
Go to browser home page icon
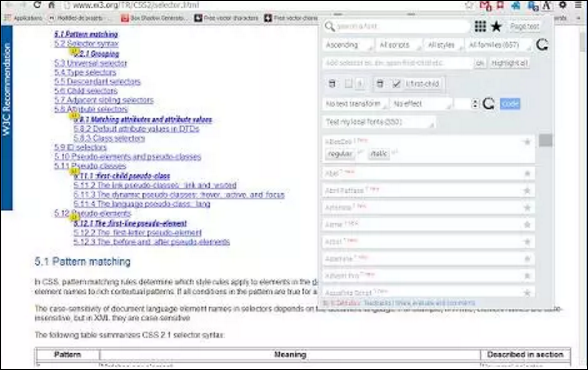click(x=52, y=5)
